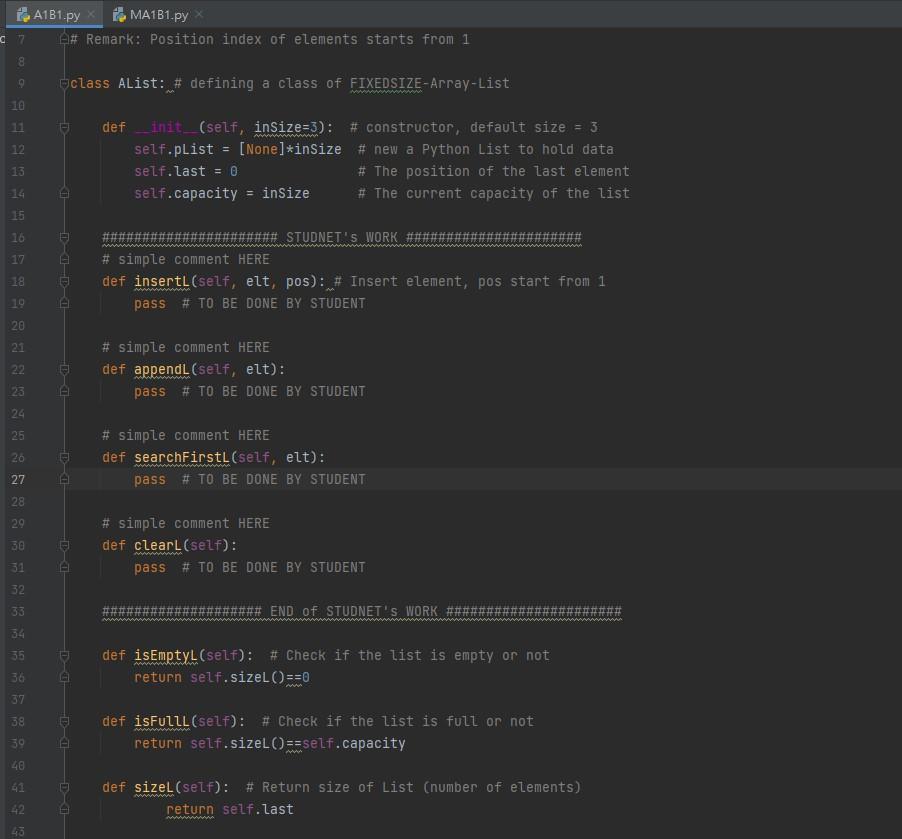Collapse the isFullL method fold marker
This screenshot has width=902, height=839.
click(63, 721)
